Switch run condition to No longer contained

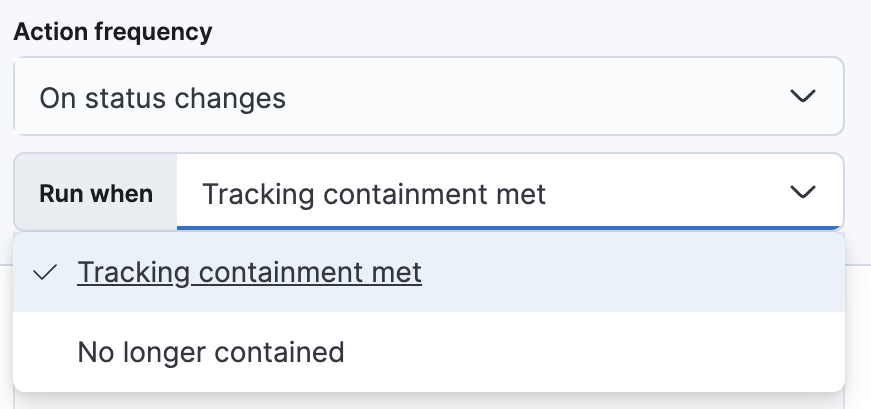click(210, 352)
